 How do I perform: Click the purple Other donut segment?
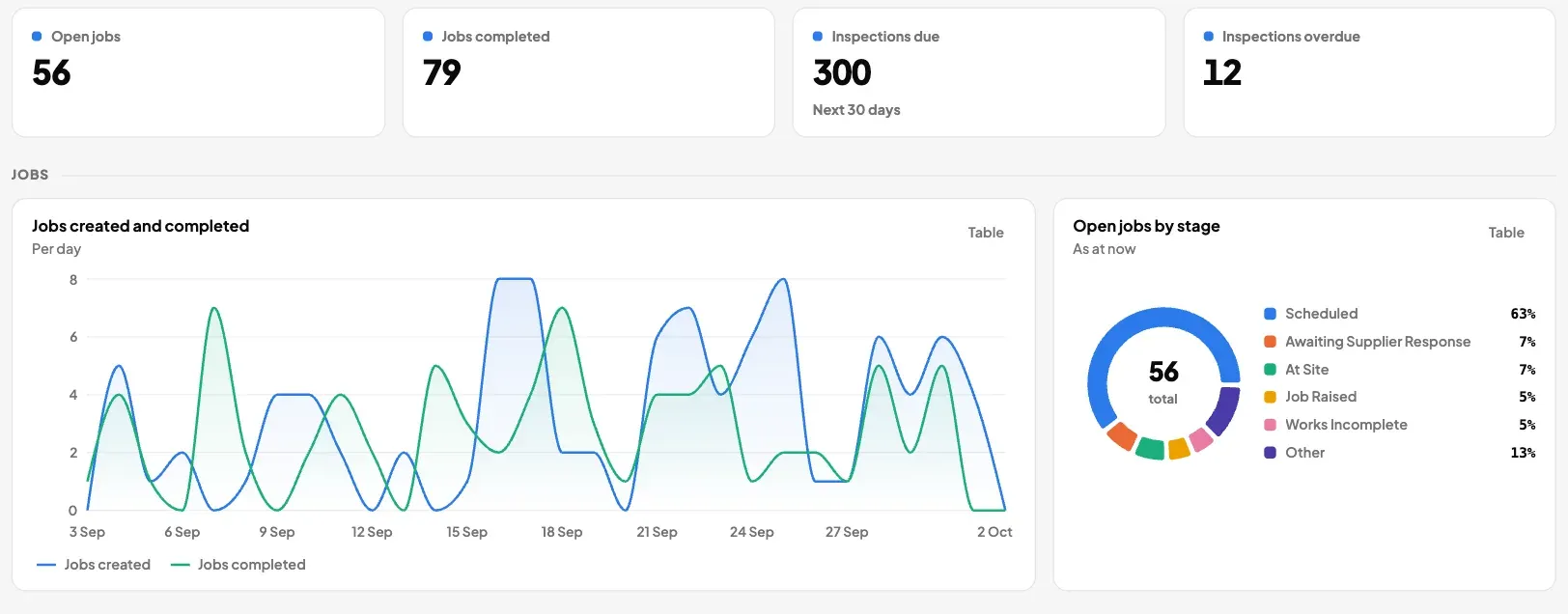tap(1223, 410)
